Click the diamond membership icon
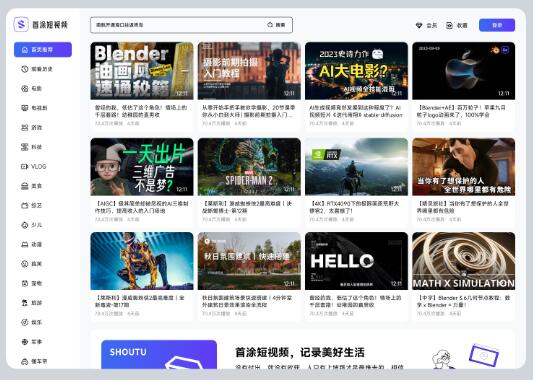This screenshot has width=533, height=380. (x=419, y=25)
